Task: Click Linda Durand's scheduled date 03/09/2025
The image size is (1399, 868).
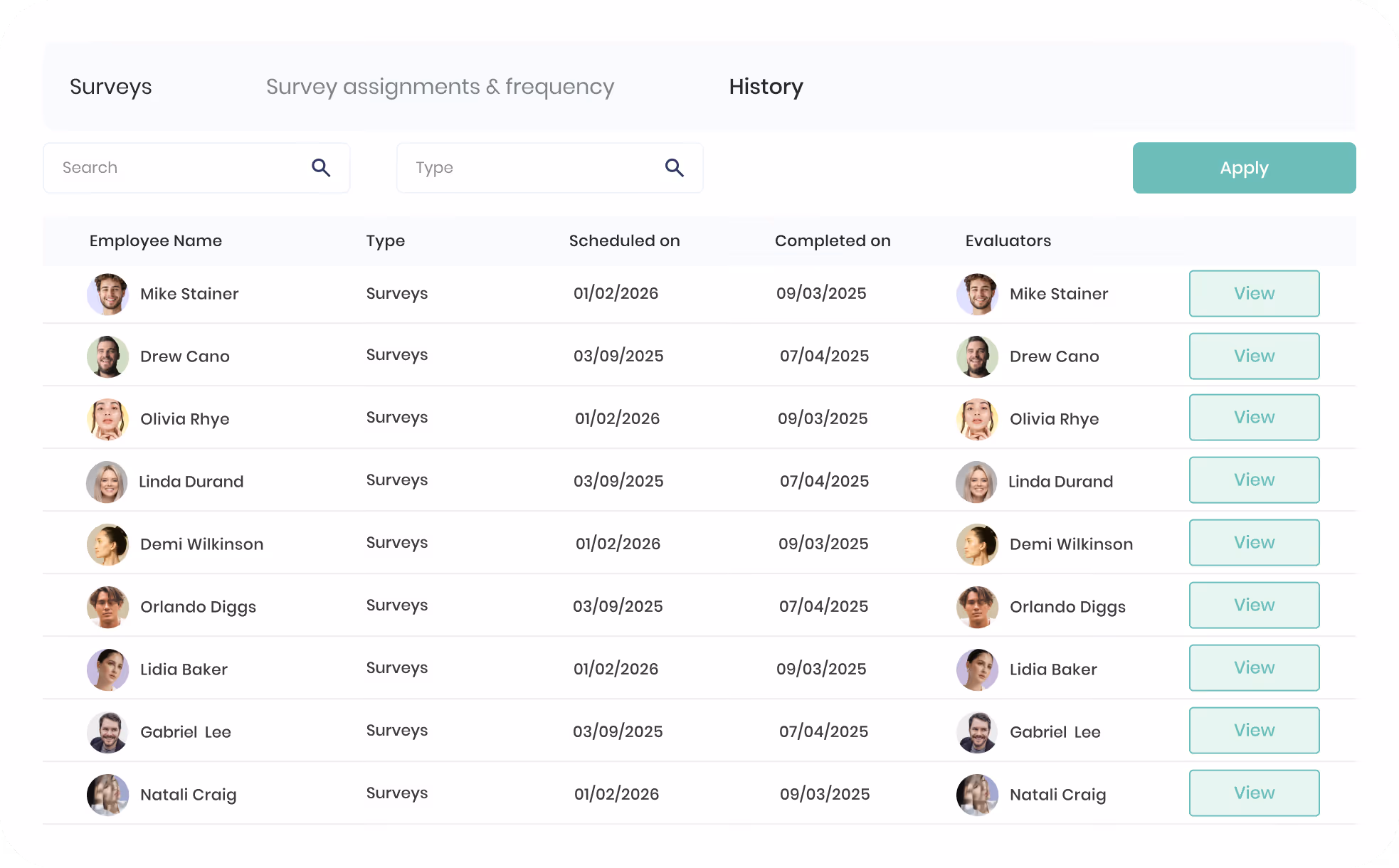Action: pyautogui.click(x=619, y=481)
